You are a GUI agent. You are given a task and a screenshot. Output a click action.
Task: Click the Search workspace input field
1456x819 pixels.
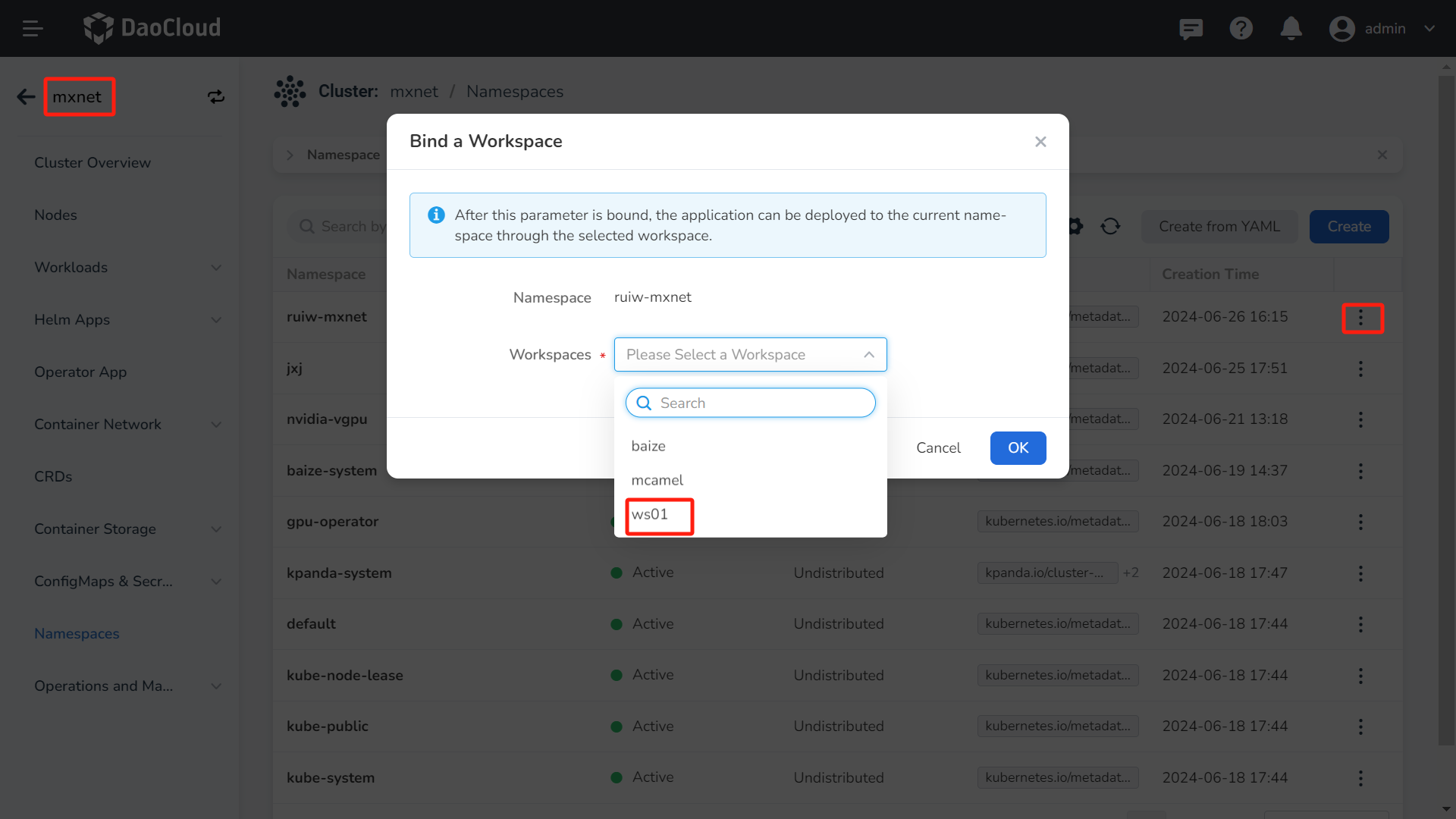[750, 403]
